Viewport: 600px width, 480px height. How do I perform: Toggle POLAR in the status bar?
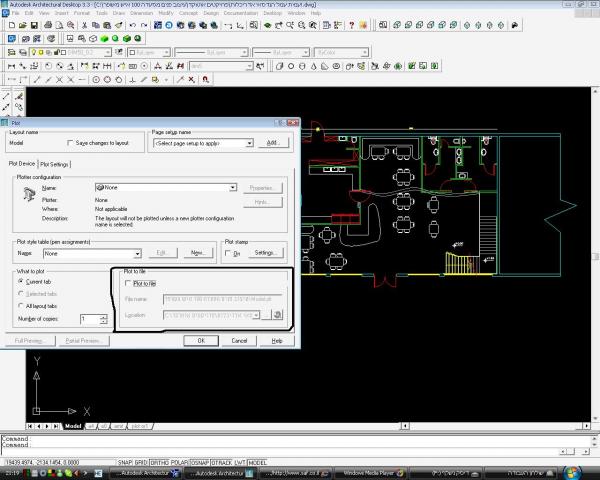[179, 463]
